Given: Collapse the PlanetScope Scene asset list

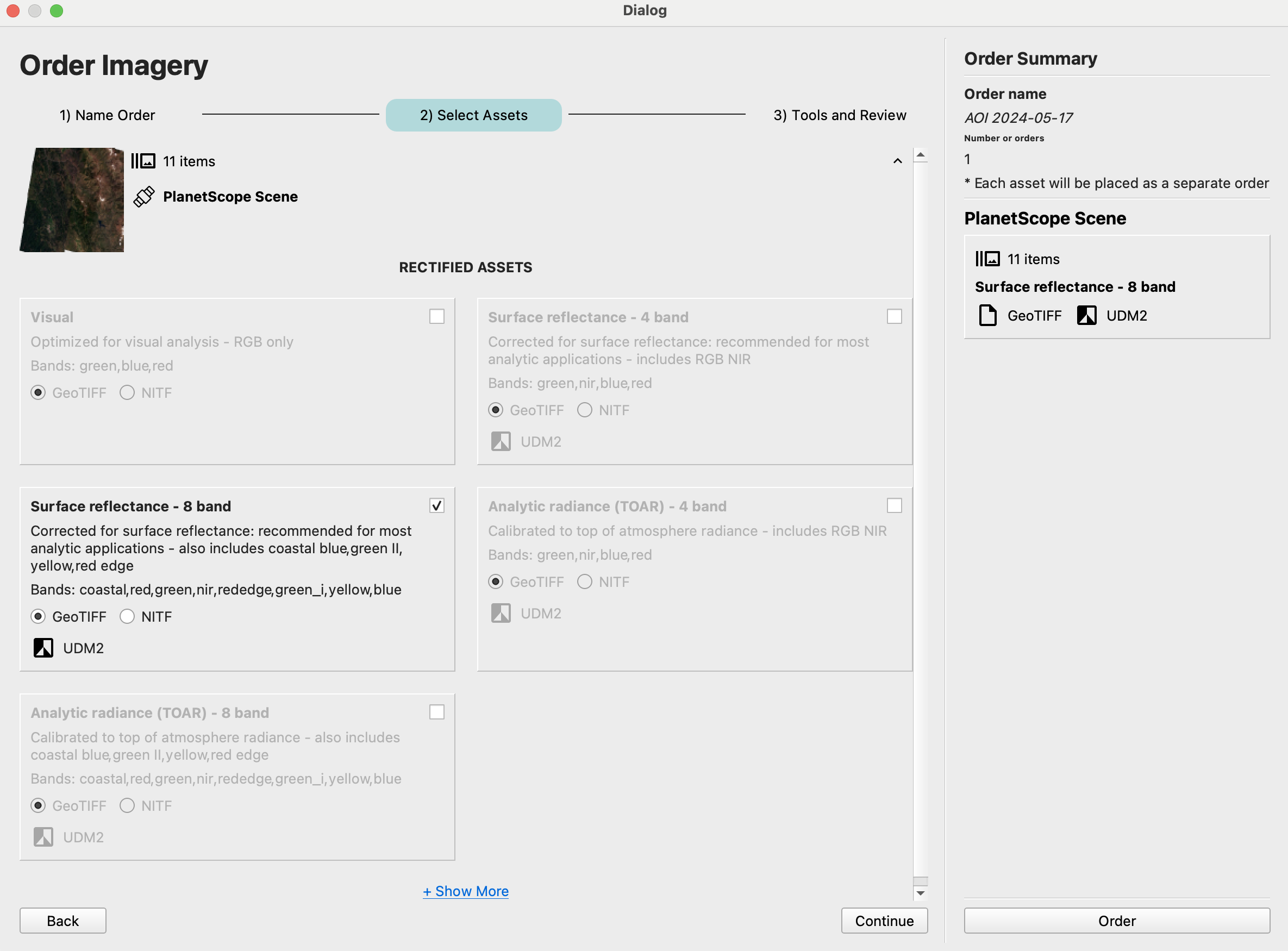Looking at the screenshot, I should pyautogui.click(x=898, y=161).
